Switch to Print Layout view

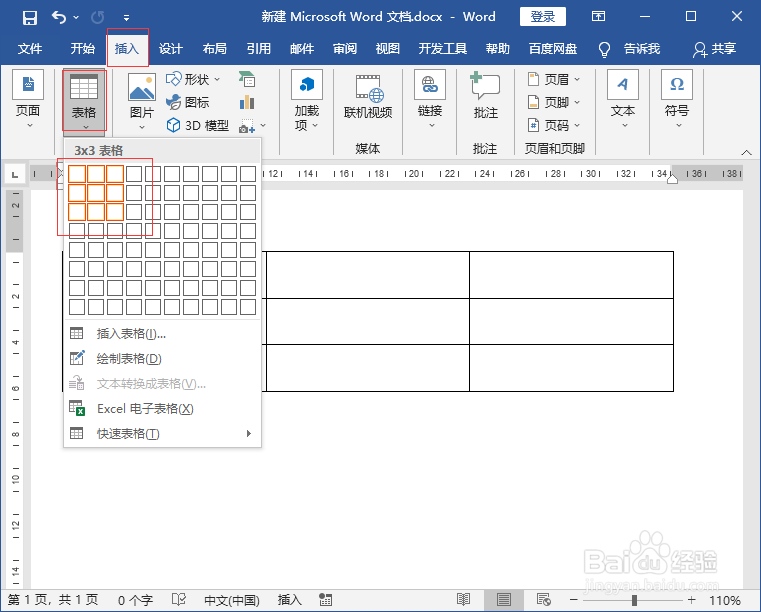point(503,600)
